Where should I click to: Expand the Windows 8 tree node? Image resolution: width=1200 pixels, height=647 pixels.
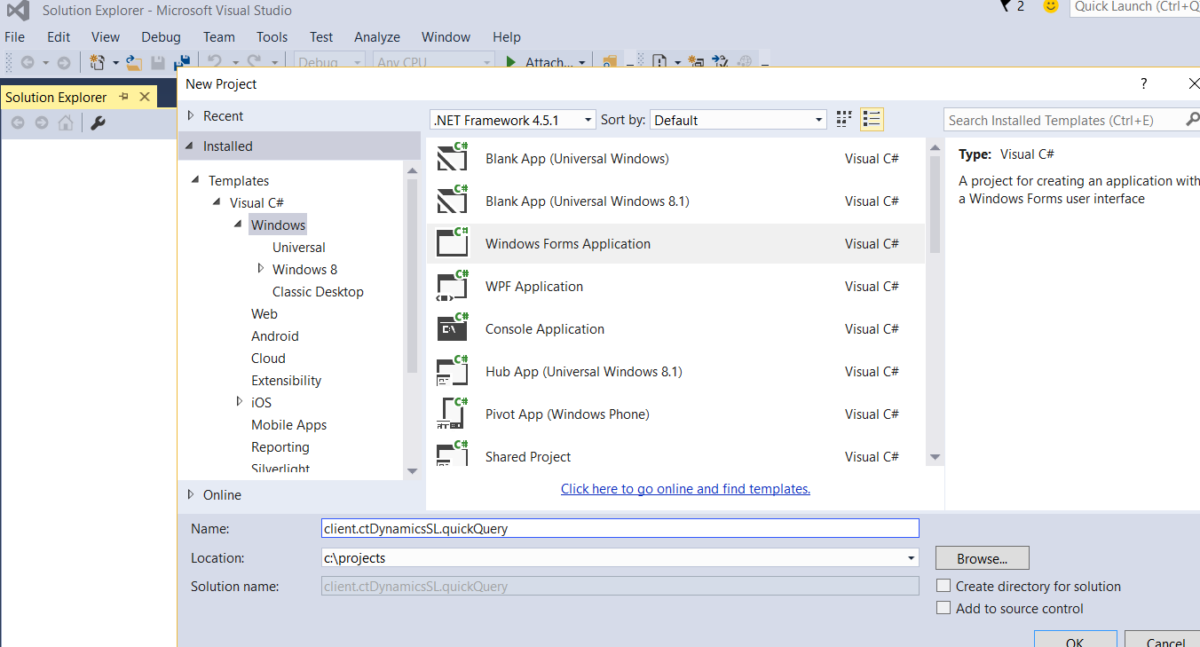[261, 268]
